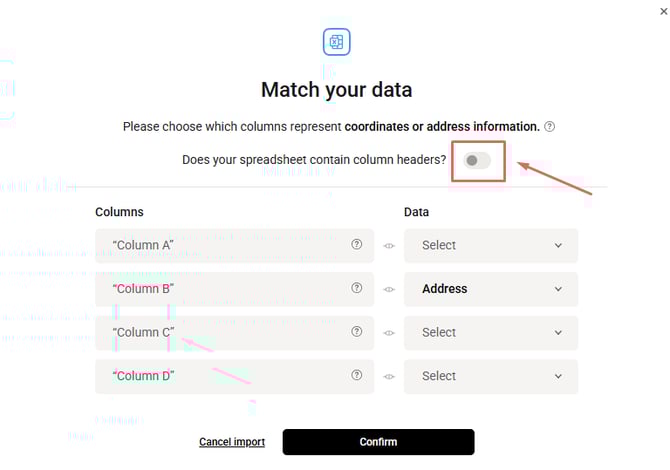Screen dimensions: 670x470
Task: Enable the column headers toggle switch
Action: tap(478, 160)
